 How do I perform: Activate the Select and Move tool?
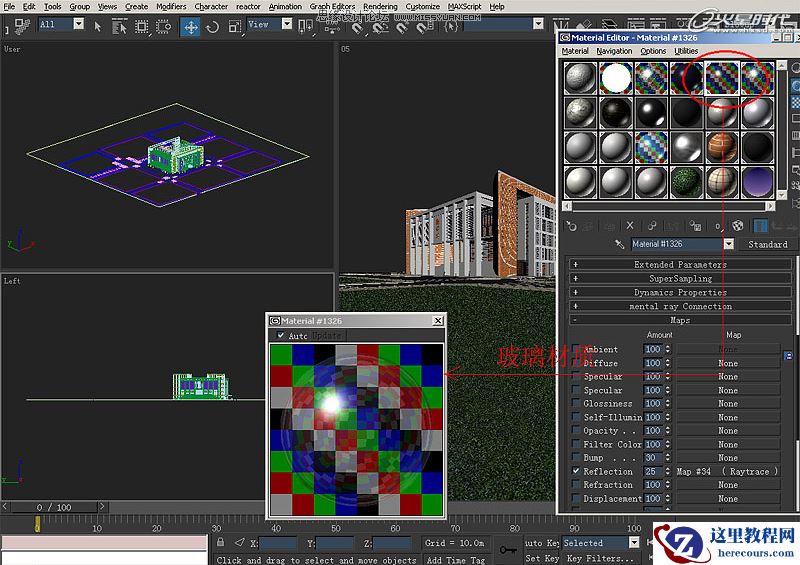coord(190,26)
